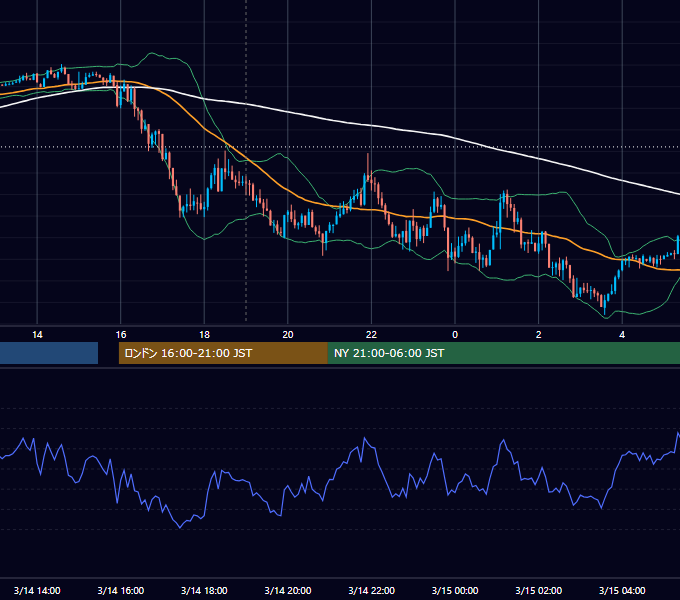680x600 pixels.
Task: Click the '3/15 02:00' bottom time label
Action: pos(539,590)
